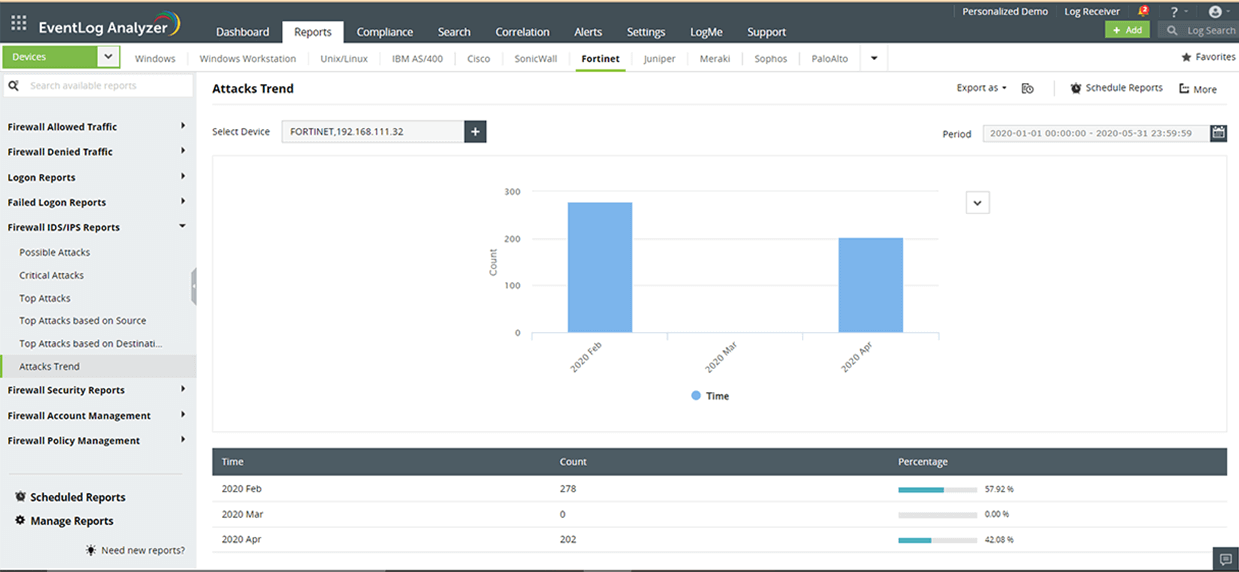Screen dimensions: 1239x572
Task: Click the More chart icon
Action: (1184, 89)
